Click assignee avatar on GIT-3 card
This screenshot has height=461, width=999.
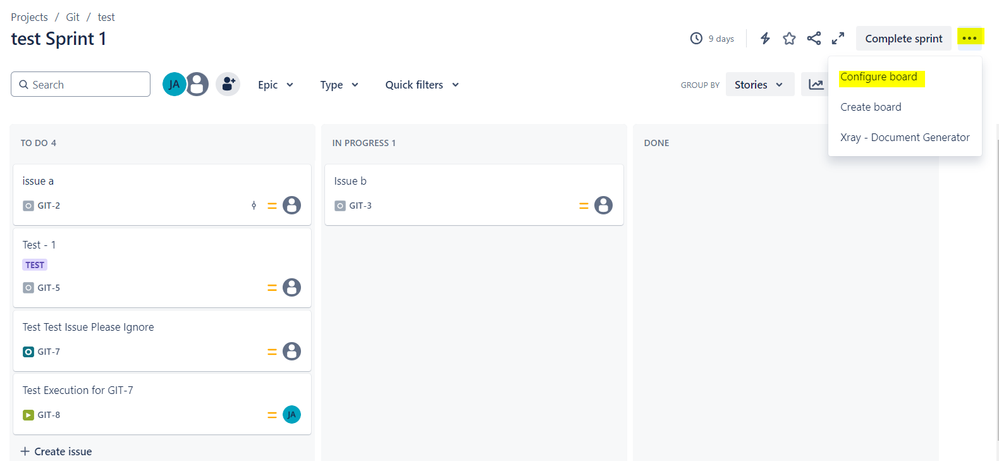[603, 205]
